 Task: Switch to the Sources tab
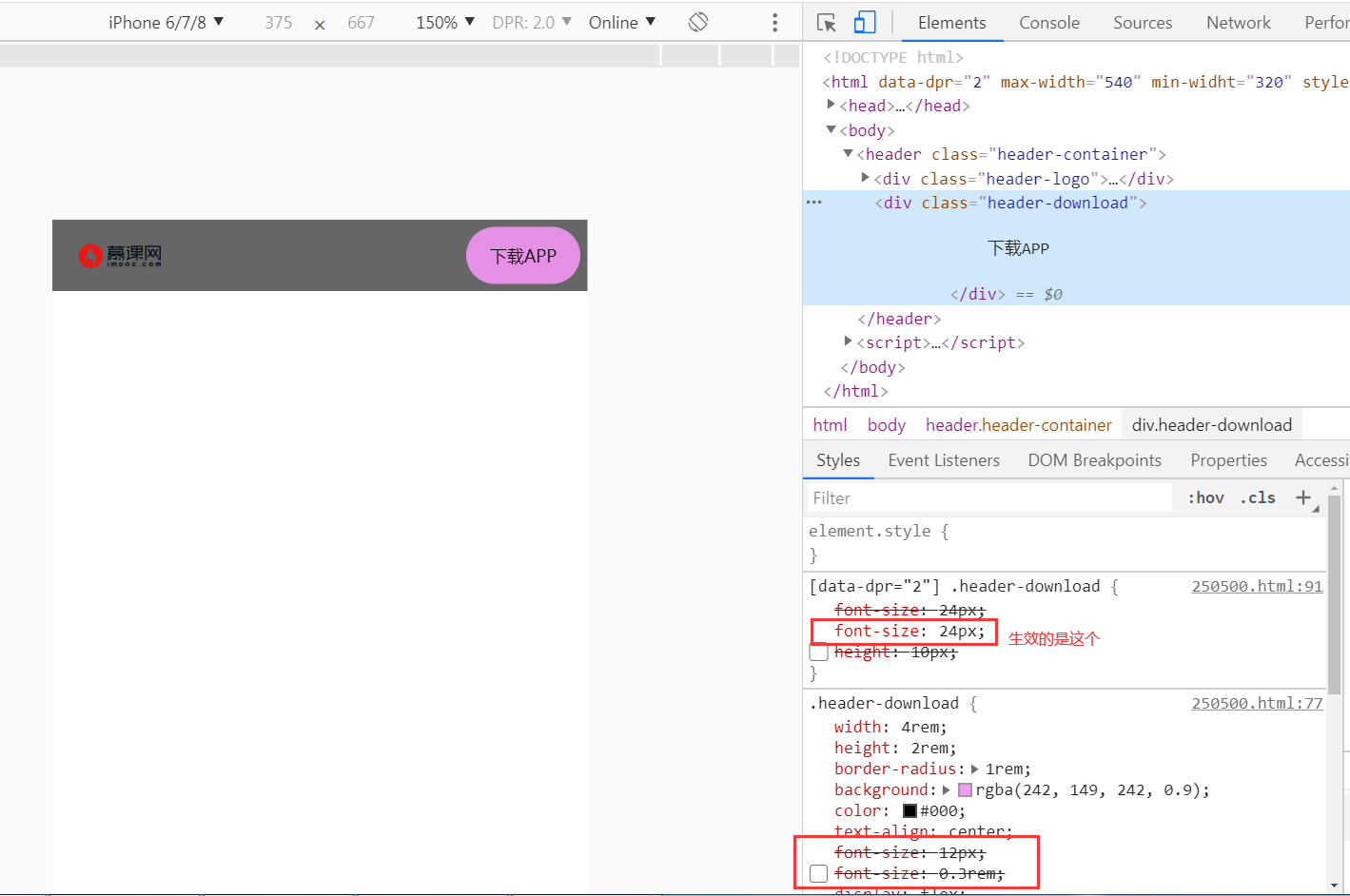point(1143,23)
